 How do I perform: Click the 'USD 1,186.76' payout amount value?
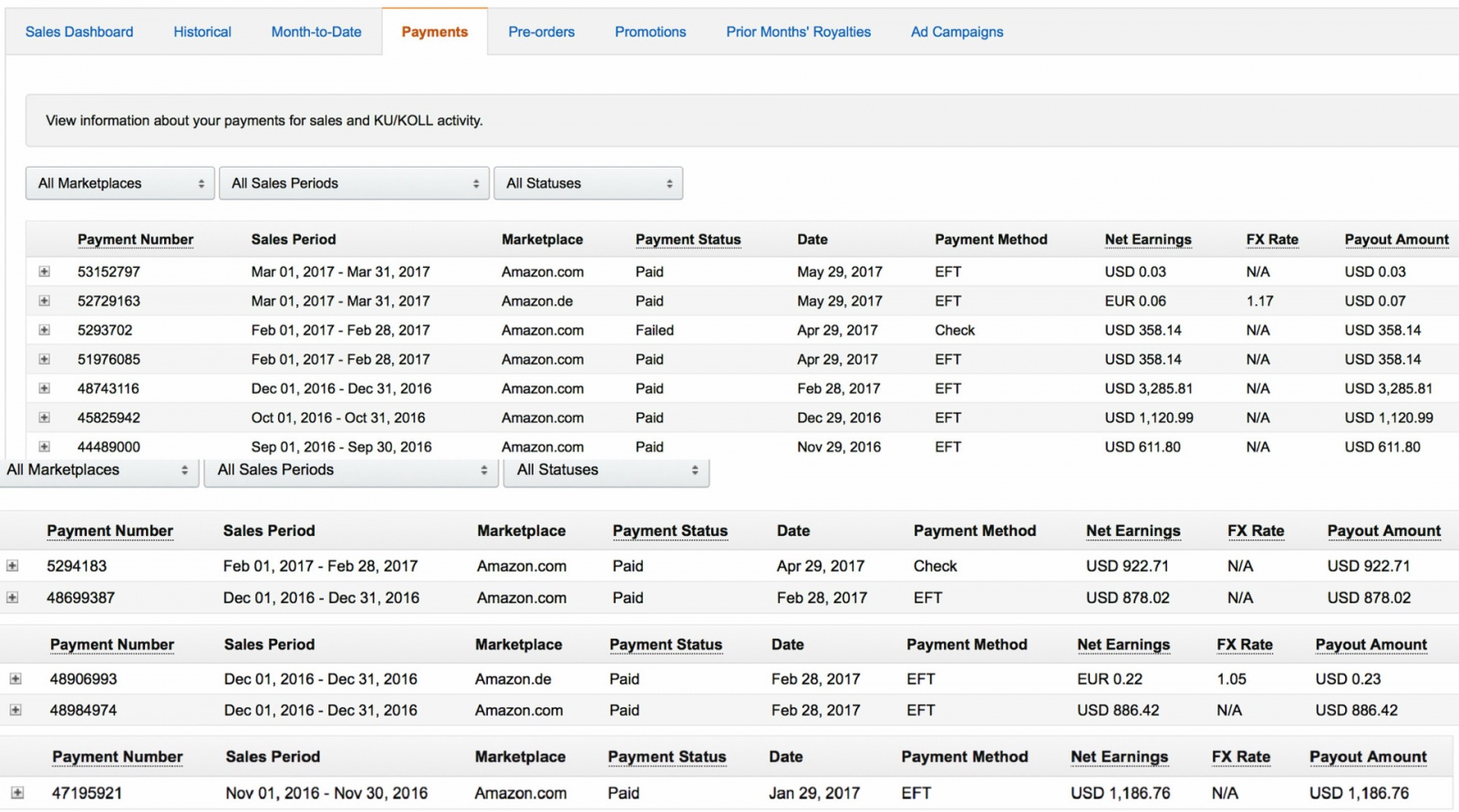click(1360, 793)
